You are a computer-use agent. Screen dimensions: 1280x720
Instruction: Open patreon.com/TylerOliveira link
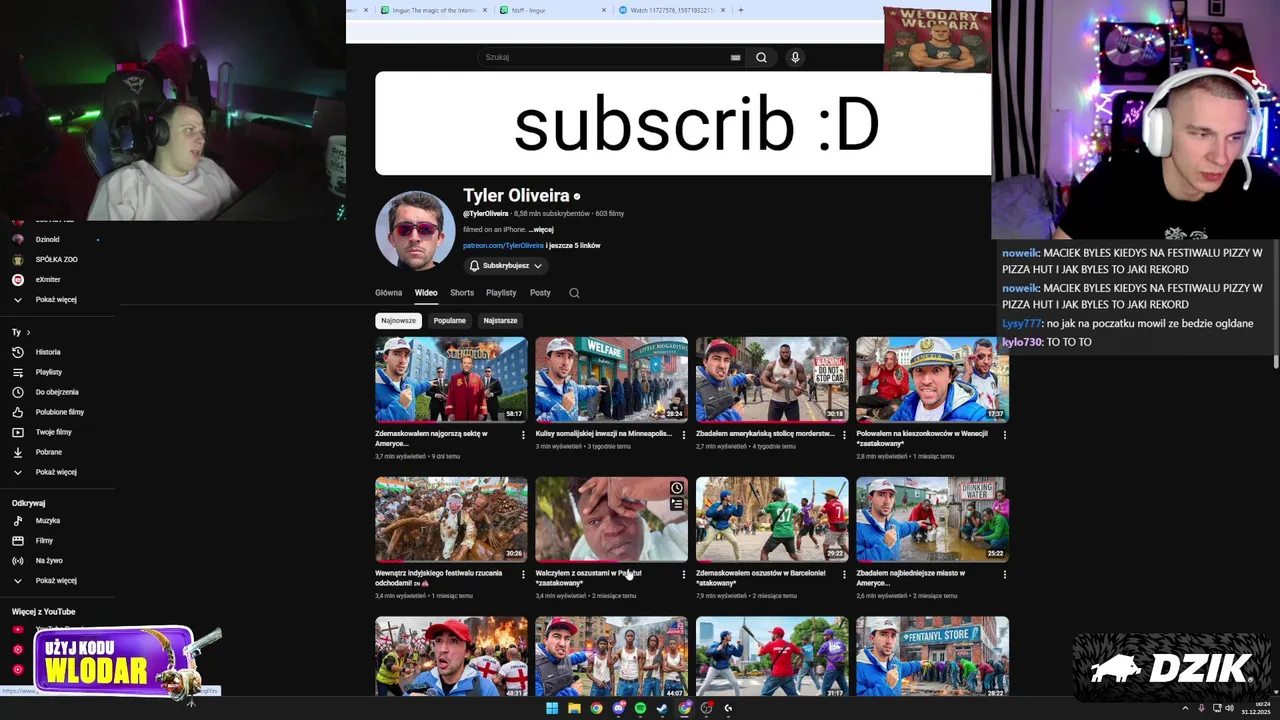(x=503, y=245)
